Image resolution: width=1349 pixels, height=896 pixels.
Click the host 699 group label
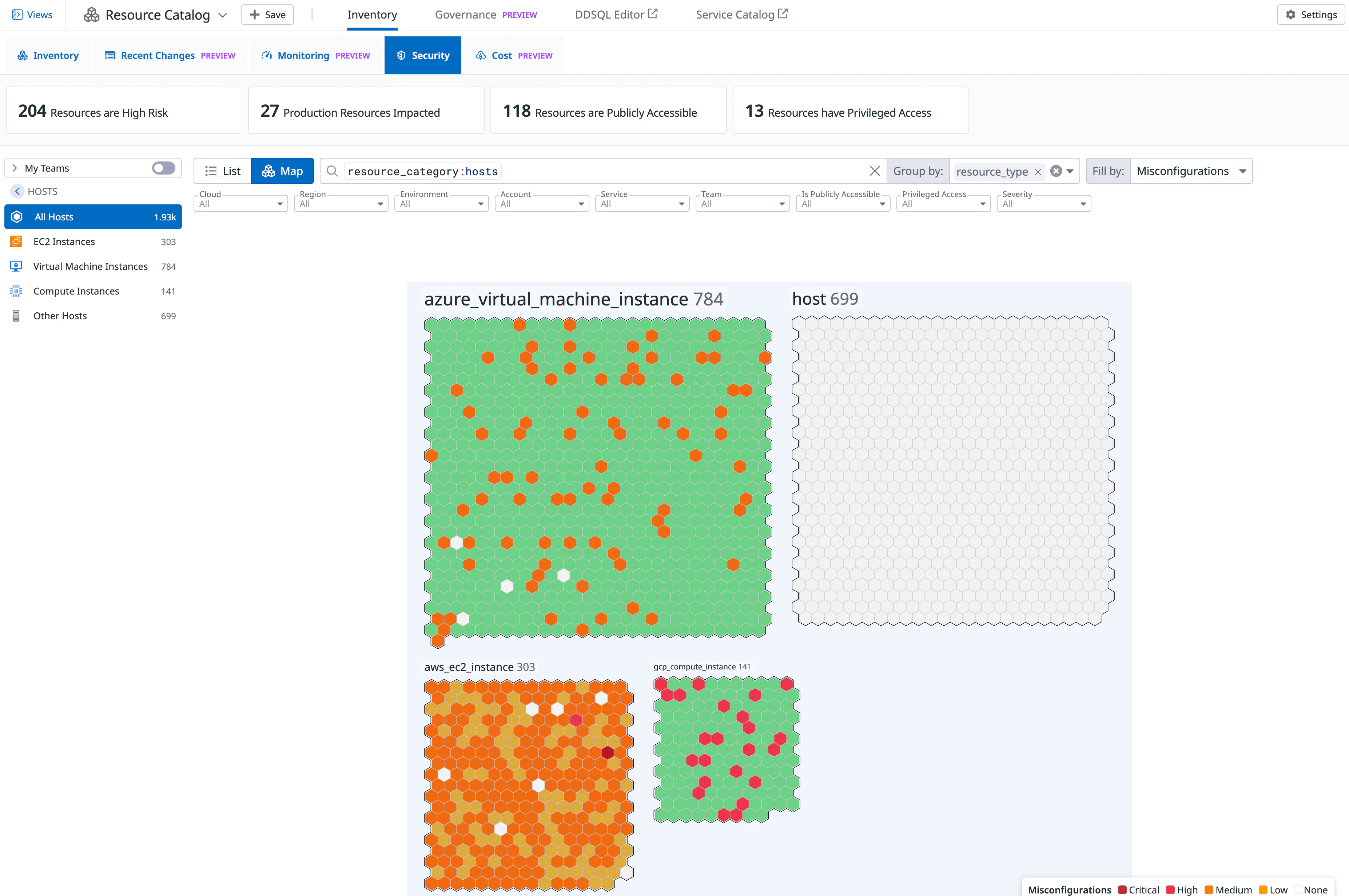click(x=825, y=299)
